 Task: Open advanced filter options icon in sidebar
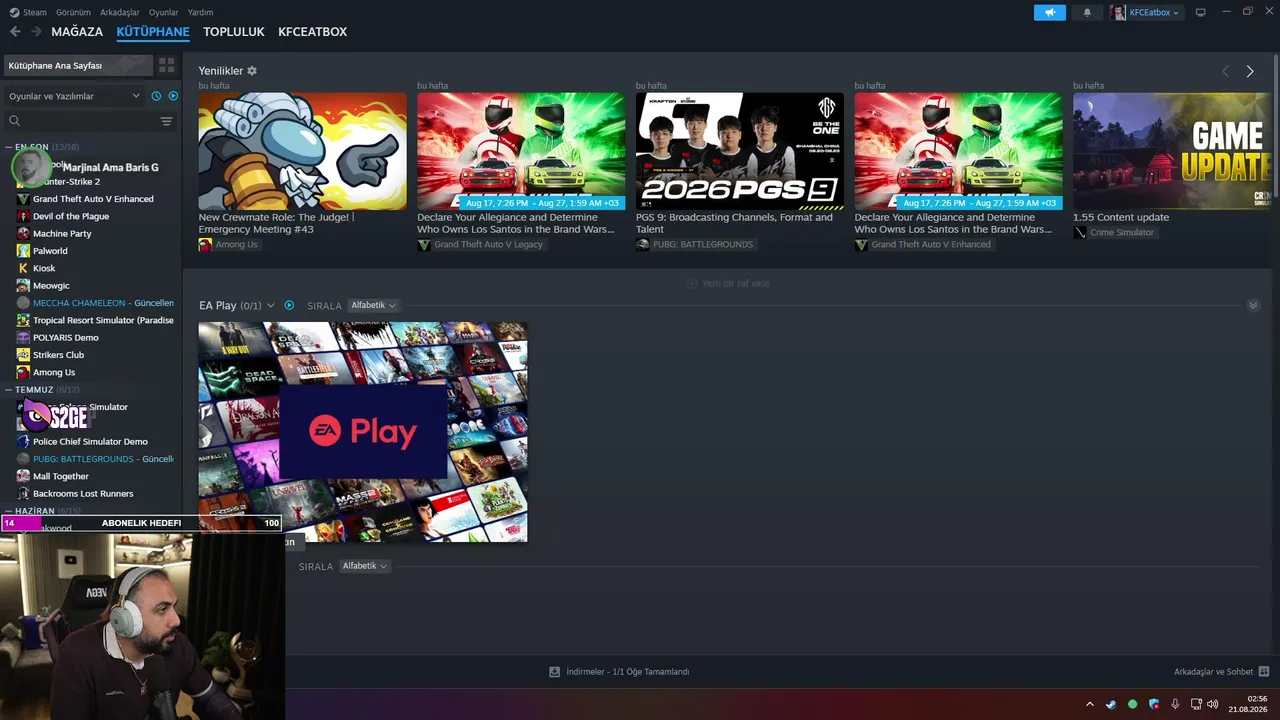click(x=166, y=121)
